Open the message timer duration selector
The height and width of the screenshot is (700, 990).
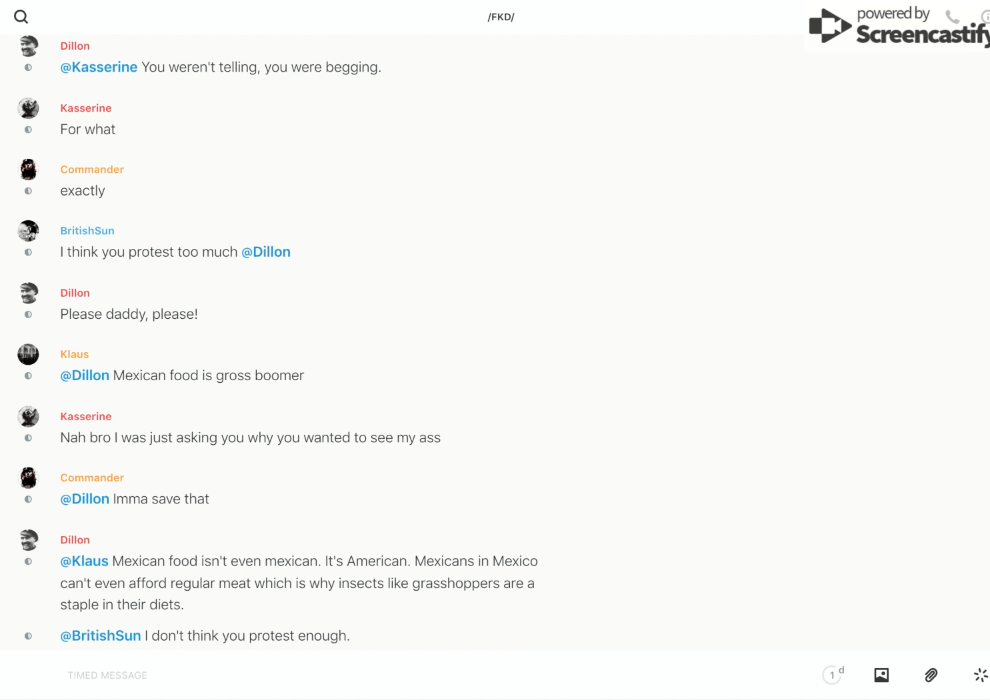click(833, 675)
